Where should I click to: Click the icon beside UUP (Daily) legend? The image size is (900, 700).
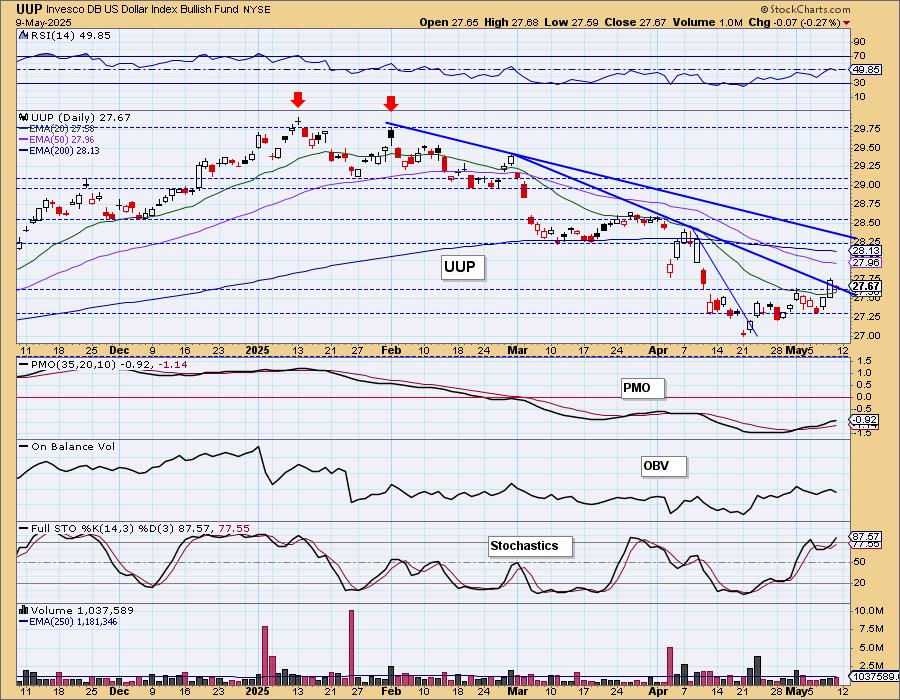coord(24,118)
